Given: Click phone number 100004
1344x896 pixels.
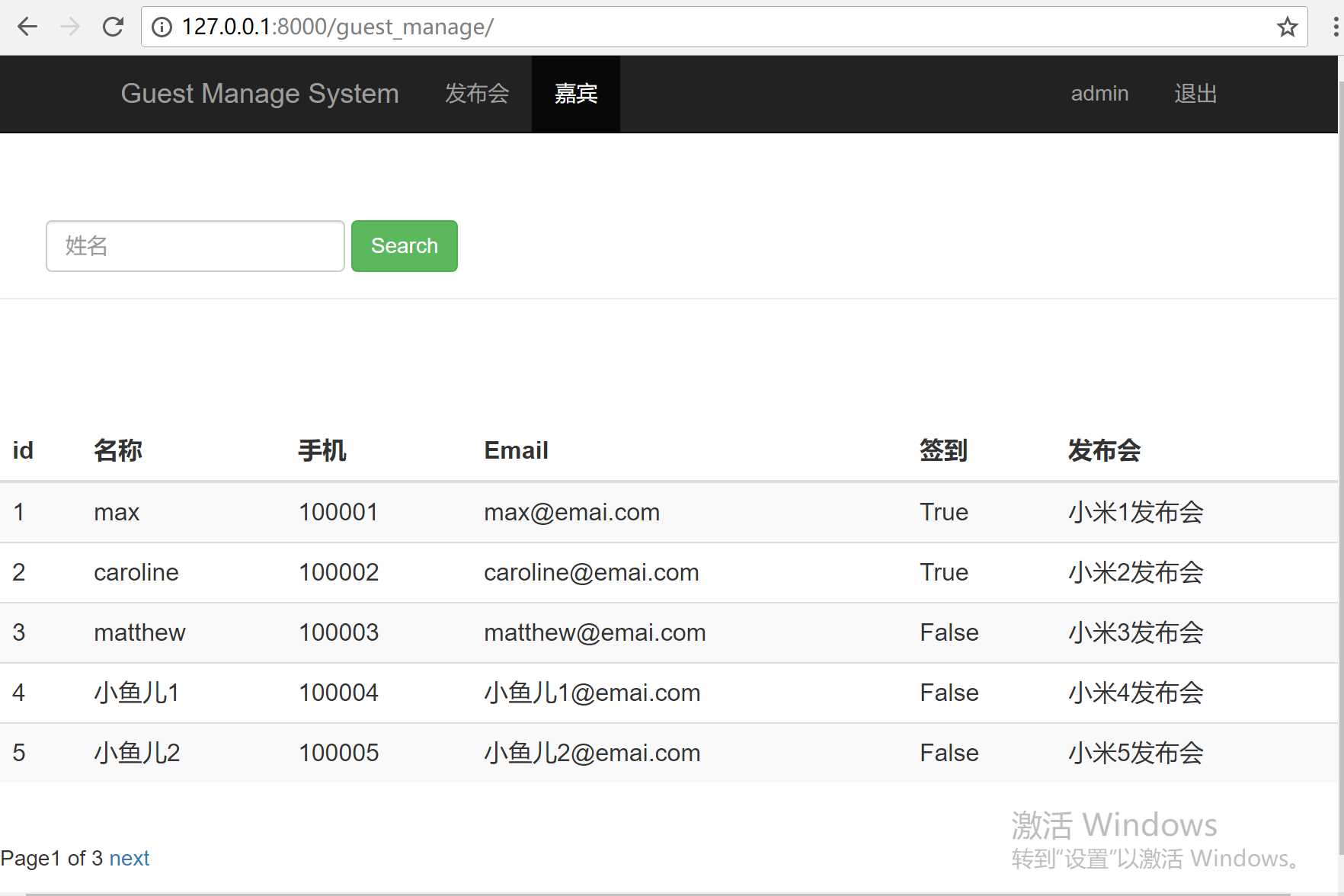Looking at the screenshot, I should [338, 693].
